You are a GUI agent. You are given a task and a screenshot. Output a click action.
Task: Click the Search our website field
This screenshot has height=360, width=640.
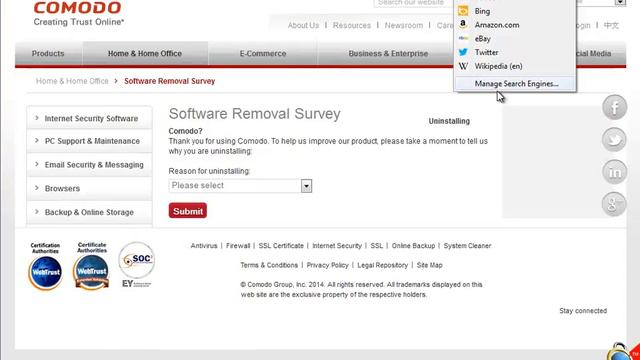[413, 3]
